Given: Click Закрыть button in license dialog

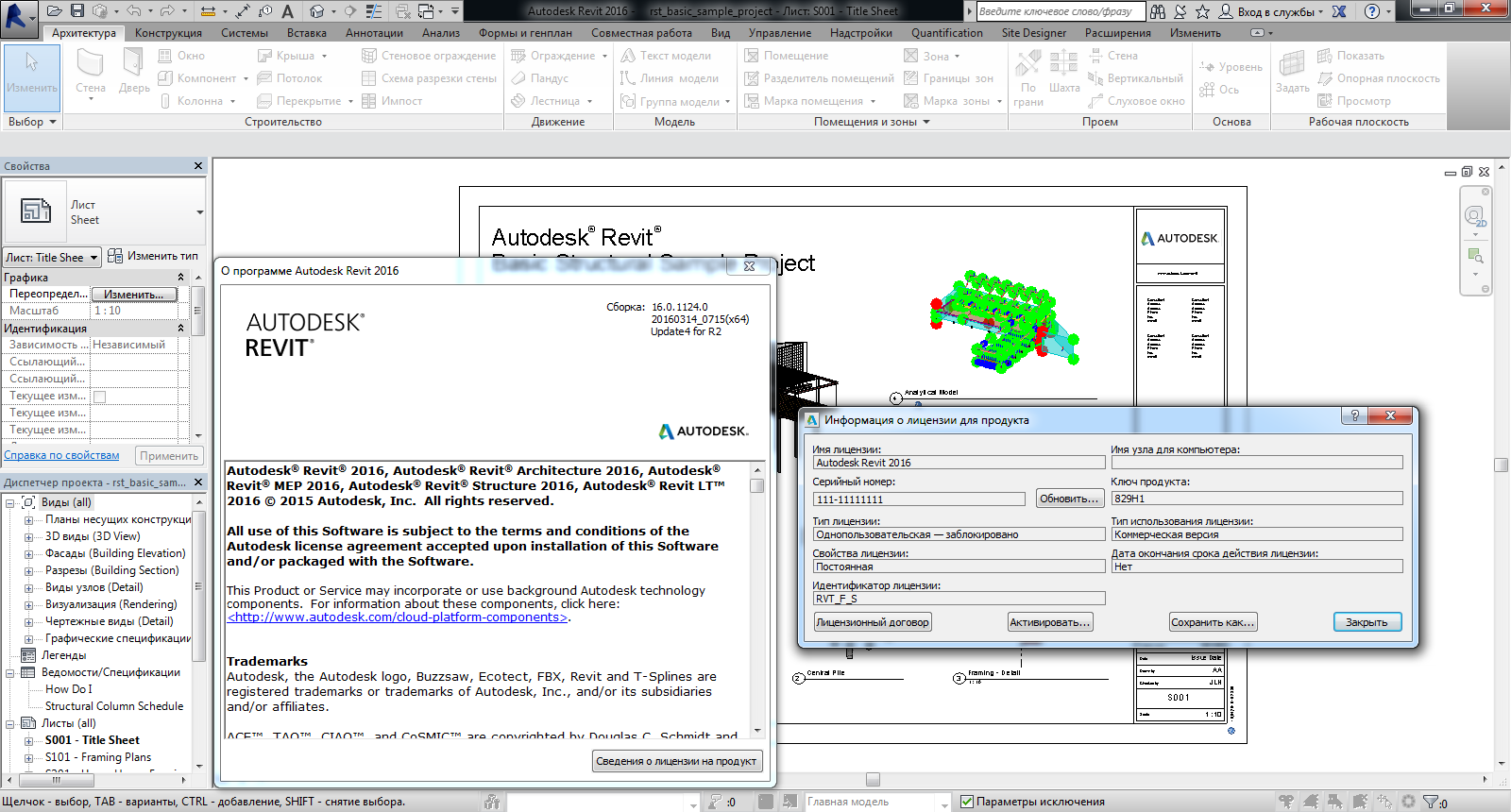Looking at the screenshot, I should (1367, 622).
